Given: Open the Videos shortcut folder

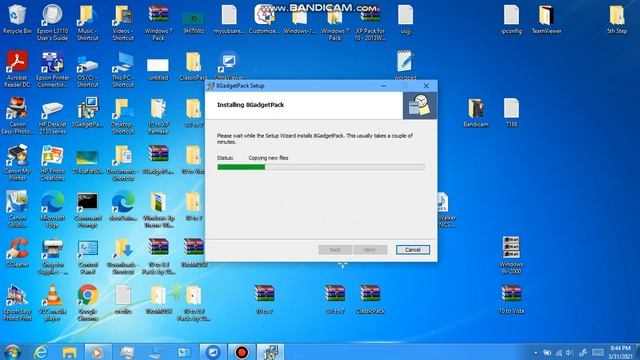Looking at the screenshot, I should pyautogui.click(x=123, y=22).
